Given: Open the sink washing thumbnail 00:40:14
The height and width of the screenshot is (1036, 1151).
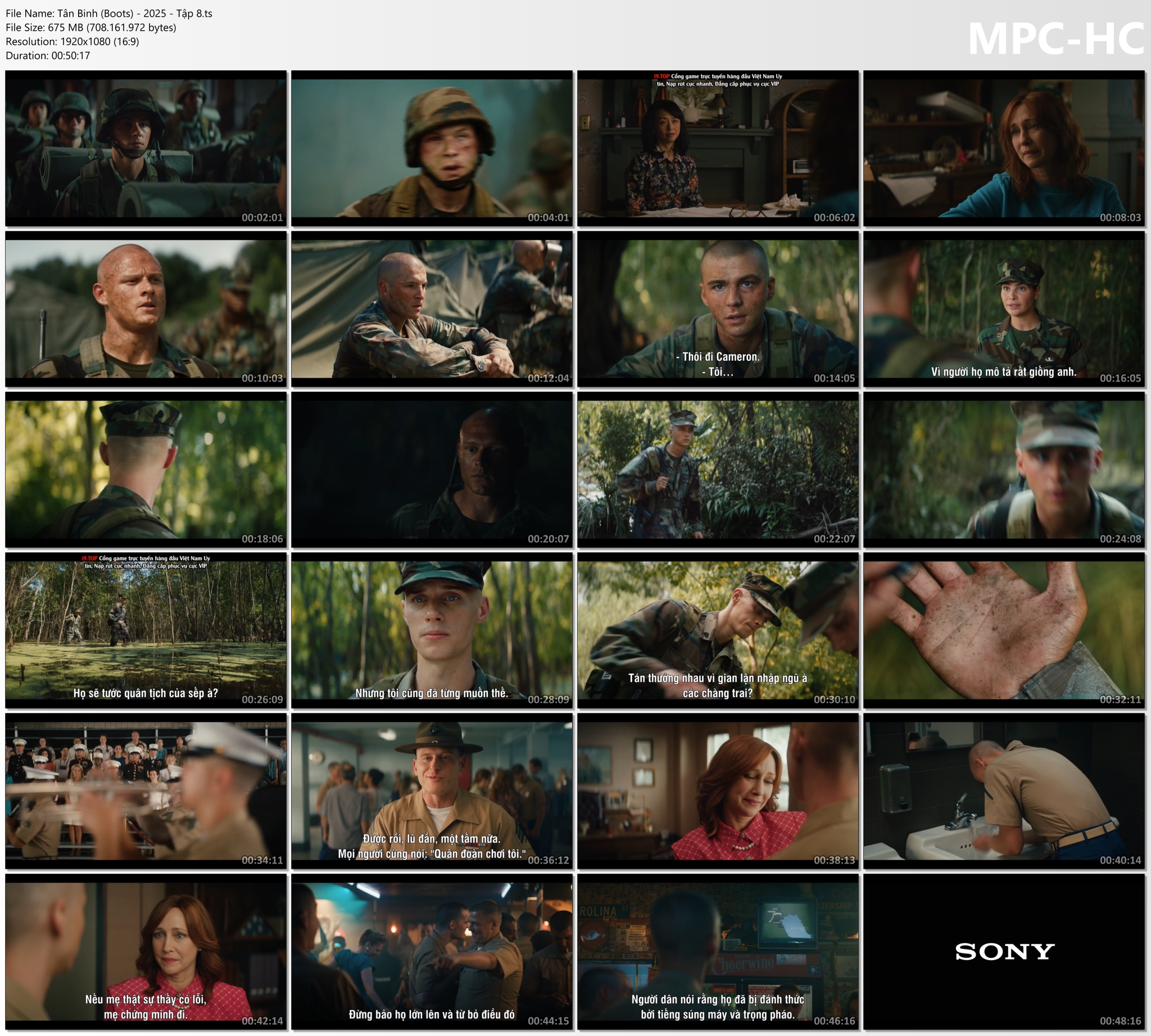Looking at the screenshot, I should click(x=1004, y=790).
